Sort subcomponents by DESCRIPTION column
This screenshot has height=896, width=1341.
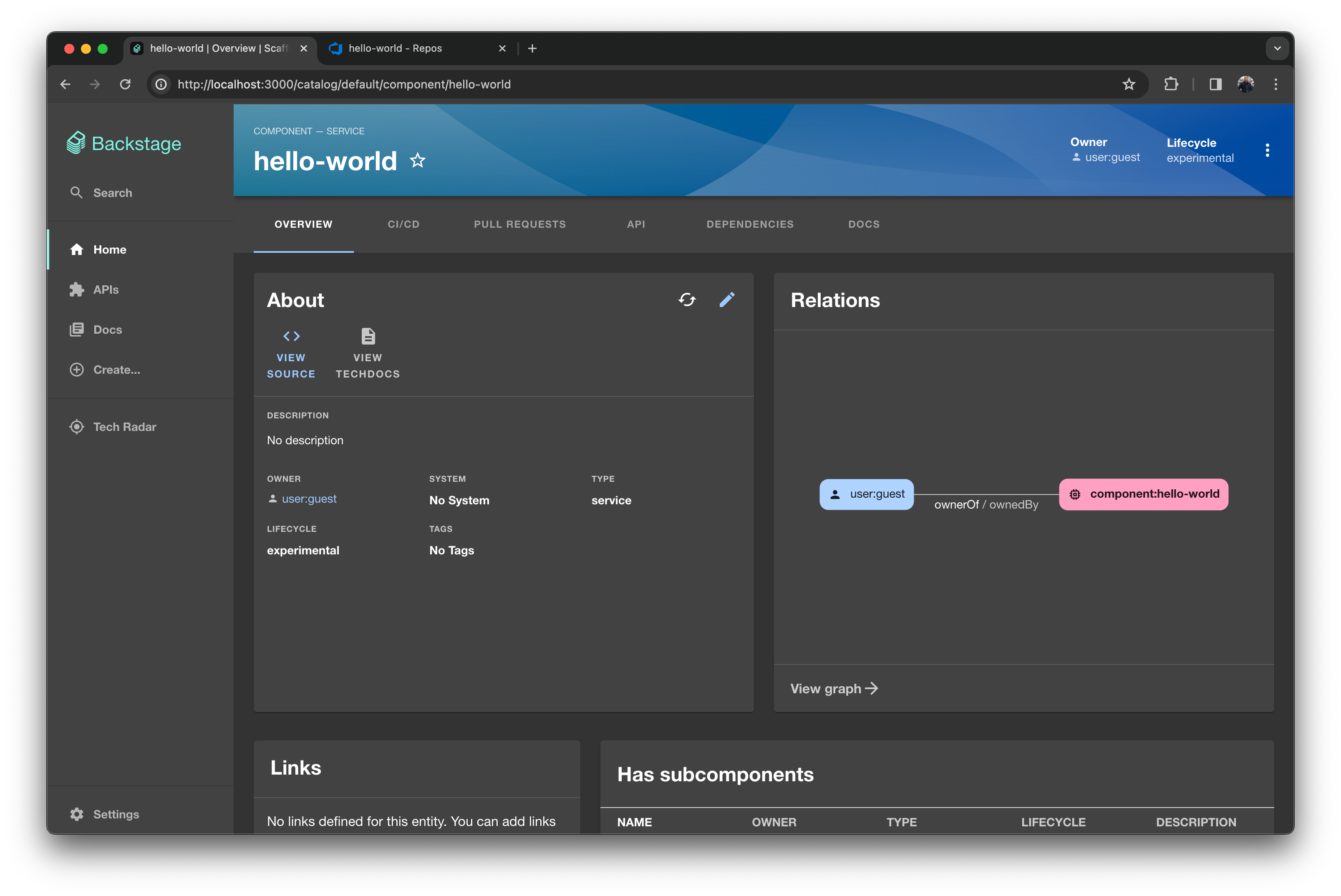coord(1196,822)
